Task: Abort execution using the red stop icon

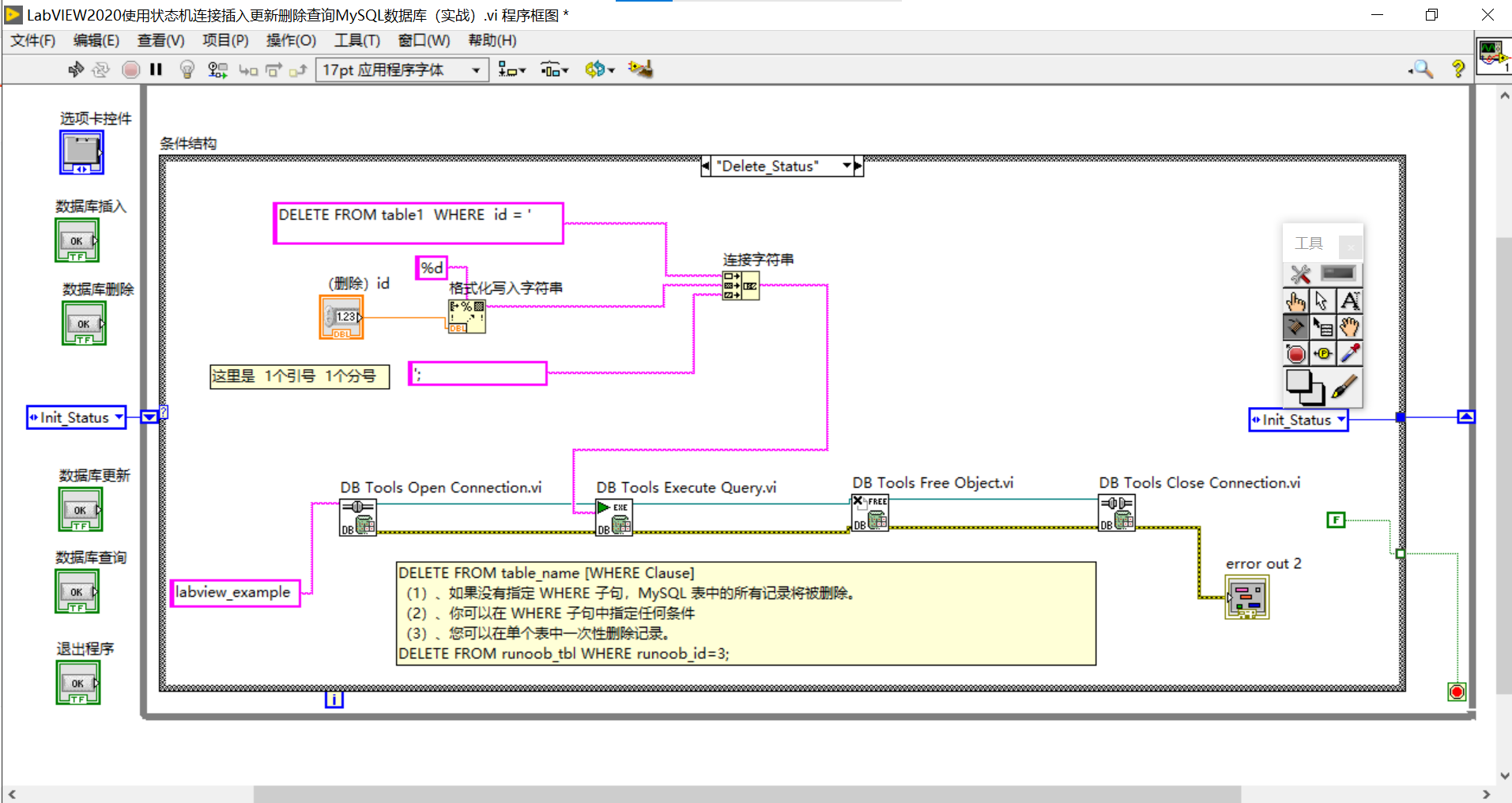Action: pos(130,70)
